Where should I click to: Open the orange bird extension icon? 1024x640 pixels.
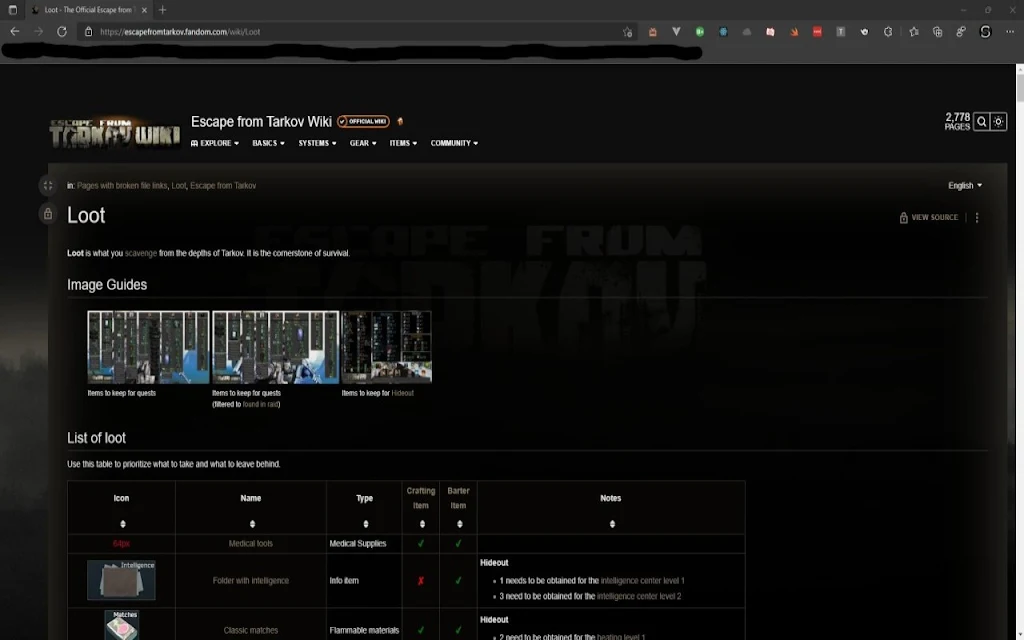click(x=793, y=31)
